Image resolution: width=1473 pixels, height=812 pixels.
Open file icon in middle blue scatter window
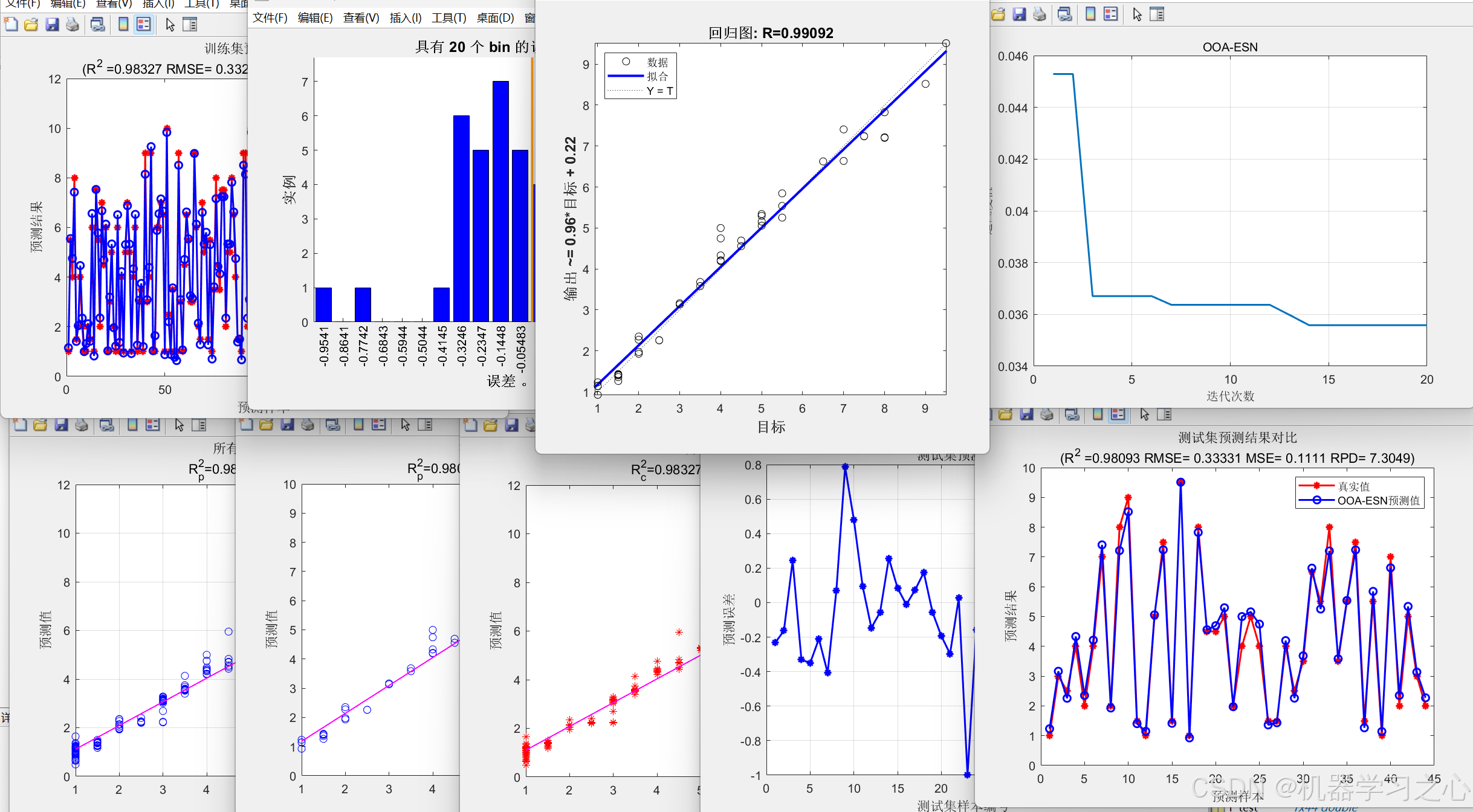tap(267, 425)
